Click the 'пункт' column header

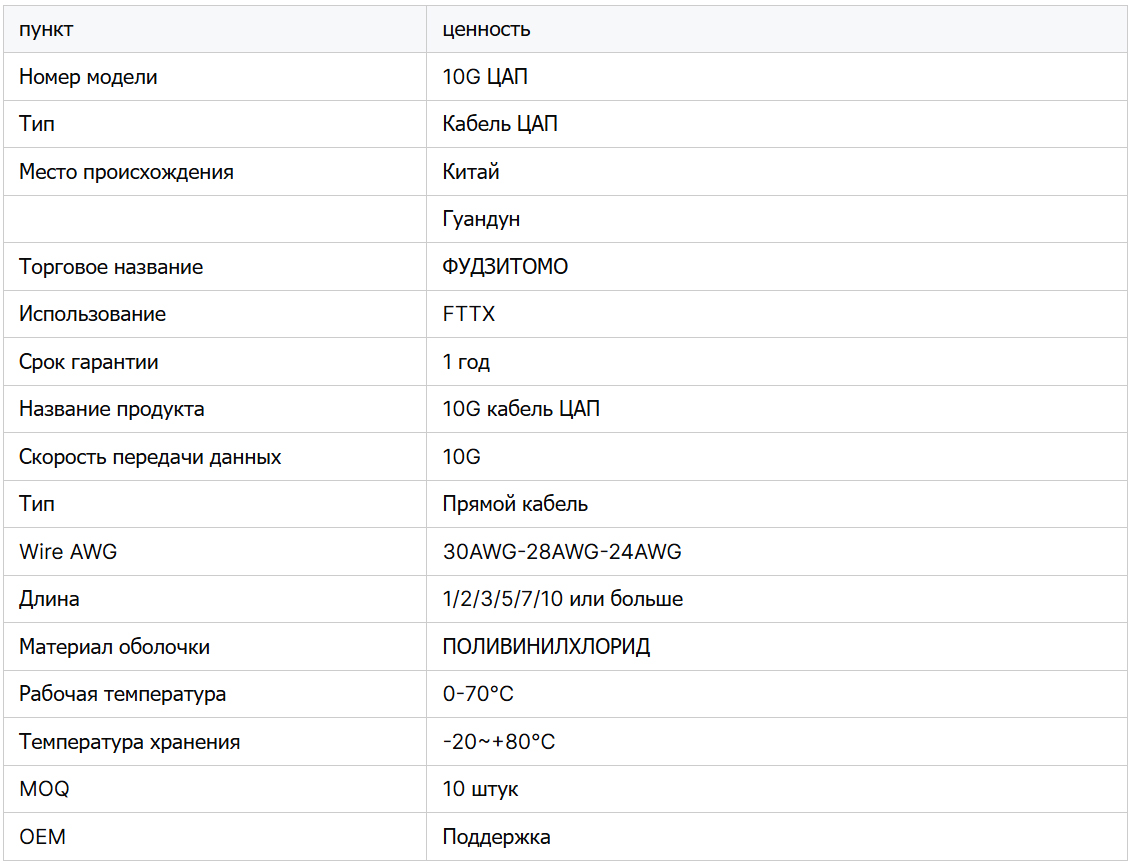[46, 29]
